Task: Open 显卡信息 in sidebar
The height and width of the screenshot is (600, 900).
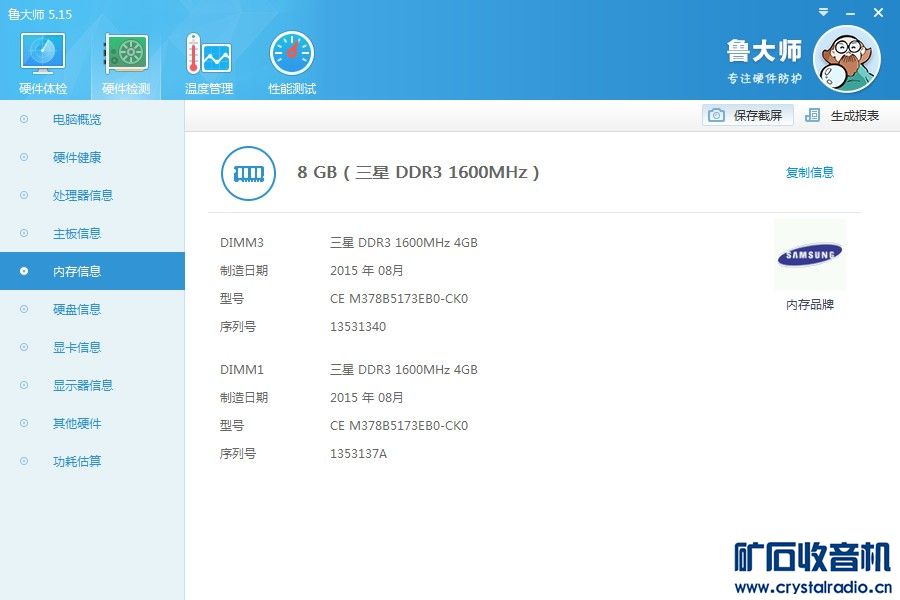Action: pyautogui.click(x=92, y=347)
